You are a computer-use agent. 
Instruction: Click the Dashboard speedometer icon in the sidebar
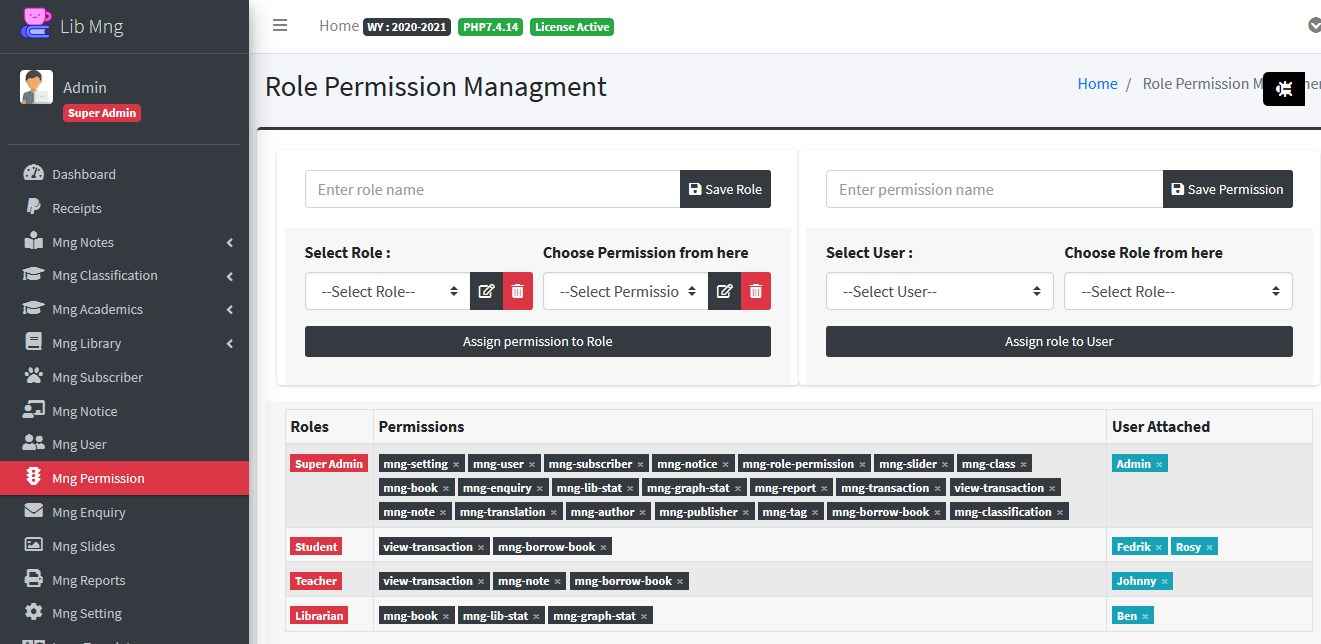(x=34, y=173)
